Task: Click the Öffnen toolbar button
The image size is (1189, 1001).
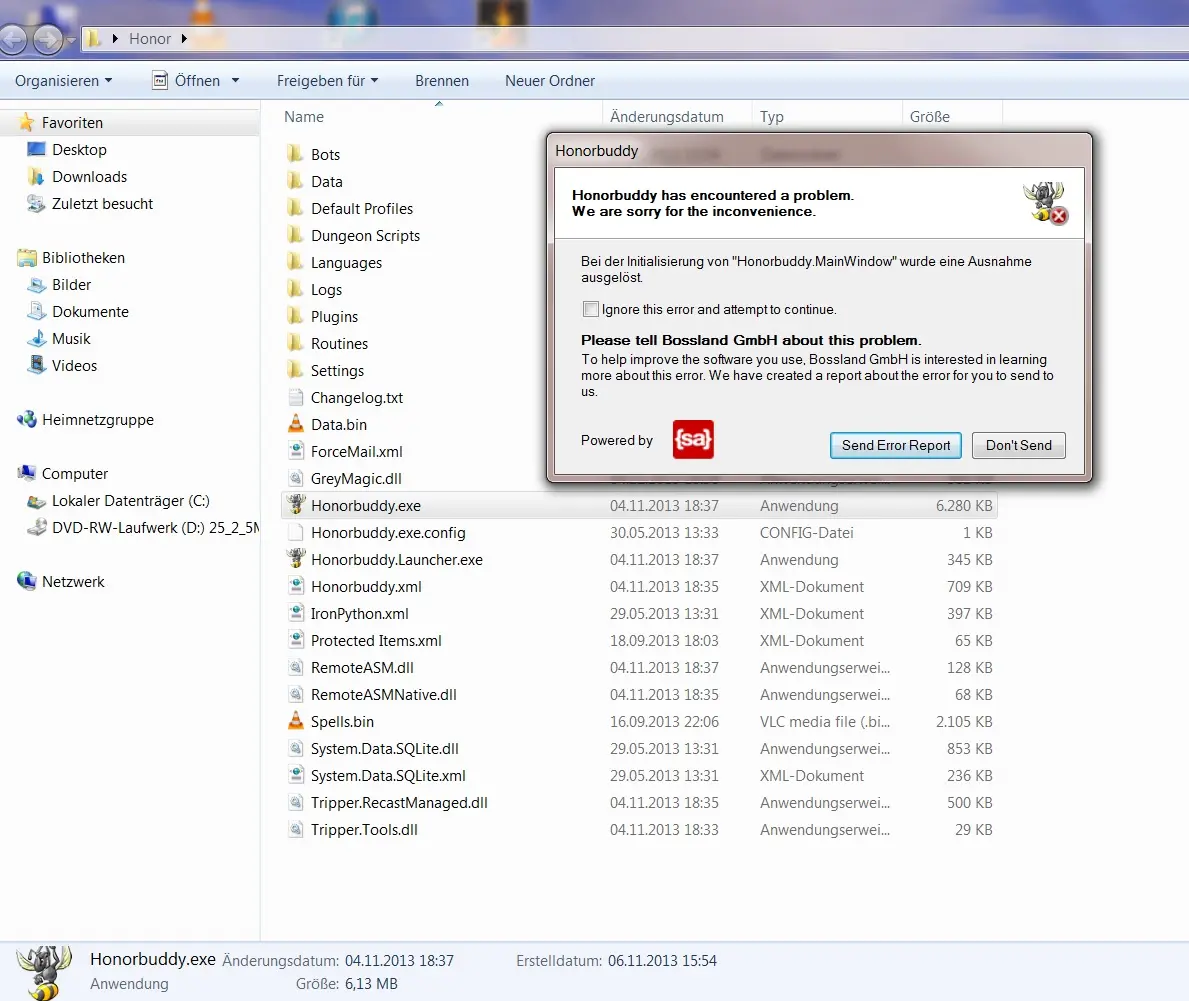Action: coord(187,80)
